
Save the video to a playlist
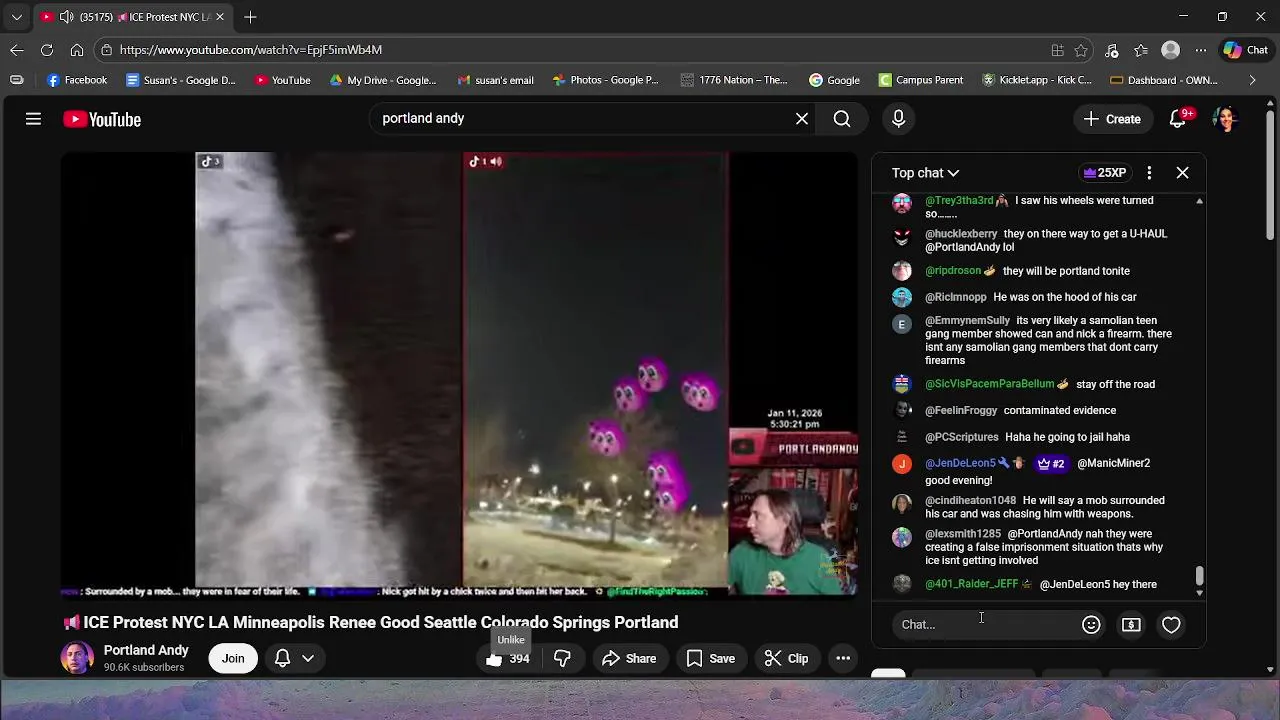point(711,658)
